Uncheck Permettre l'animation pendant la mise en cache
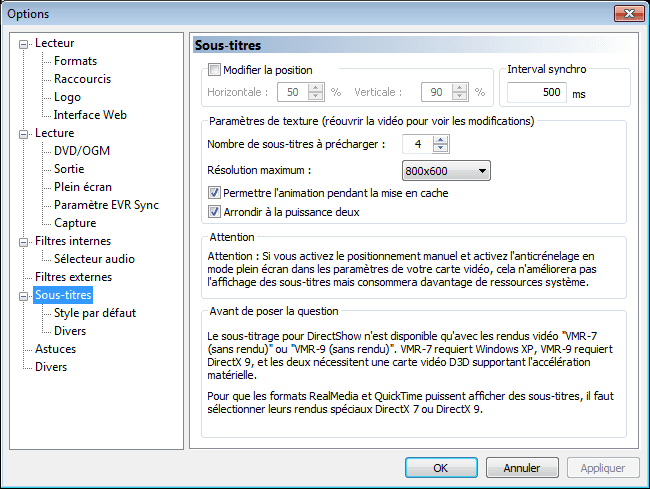This screenshot has height=489, width=650. click(214, 193)
